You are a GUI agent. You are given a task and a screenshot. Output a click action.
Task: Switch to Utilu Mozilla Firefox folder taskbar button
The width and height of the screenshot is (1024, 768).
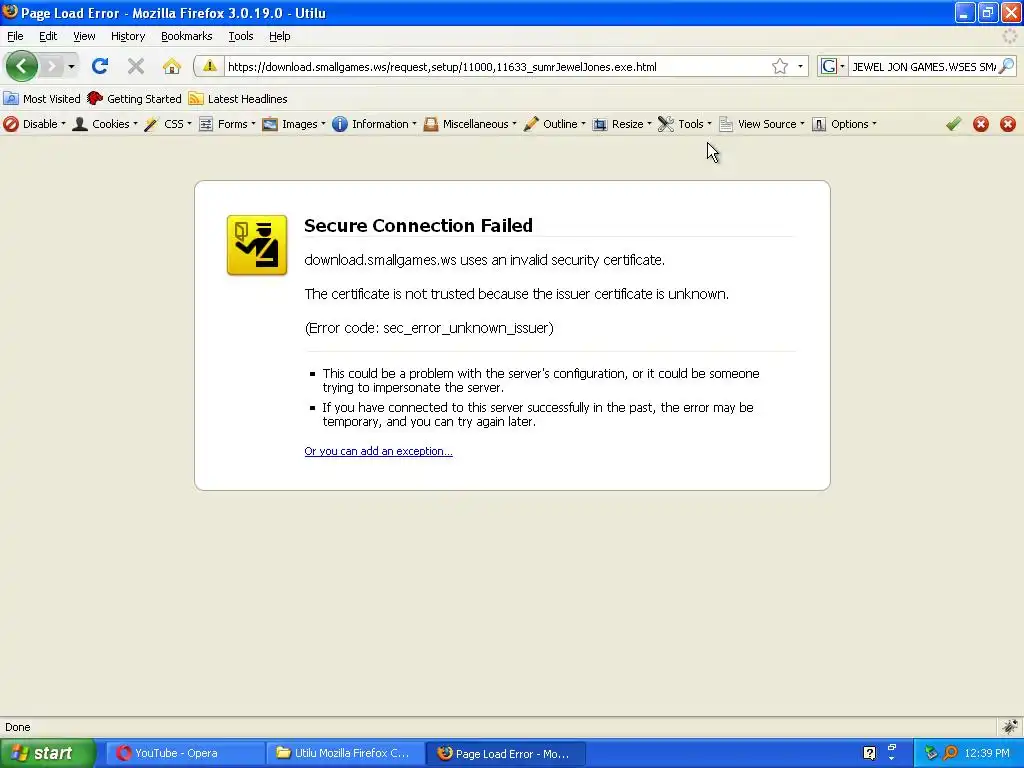[345, 753]
